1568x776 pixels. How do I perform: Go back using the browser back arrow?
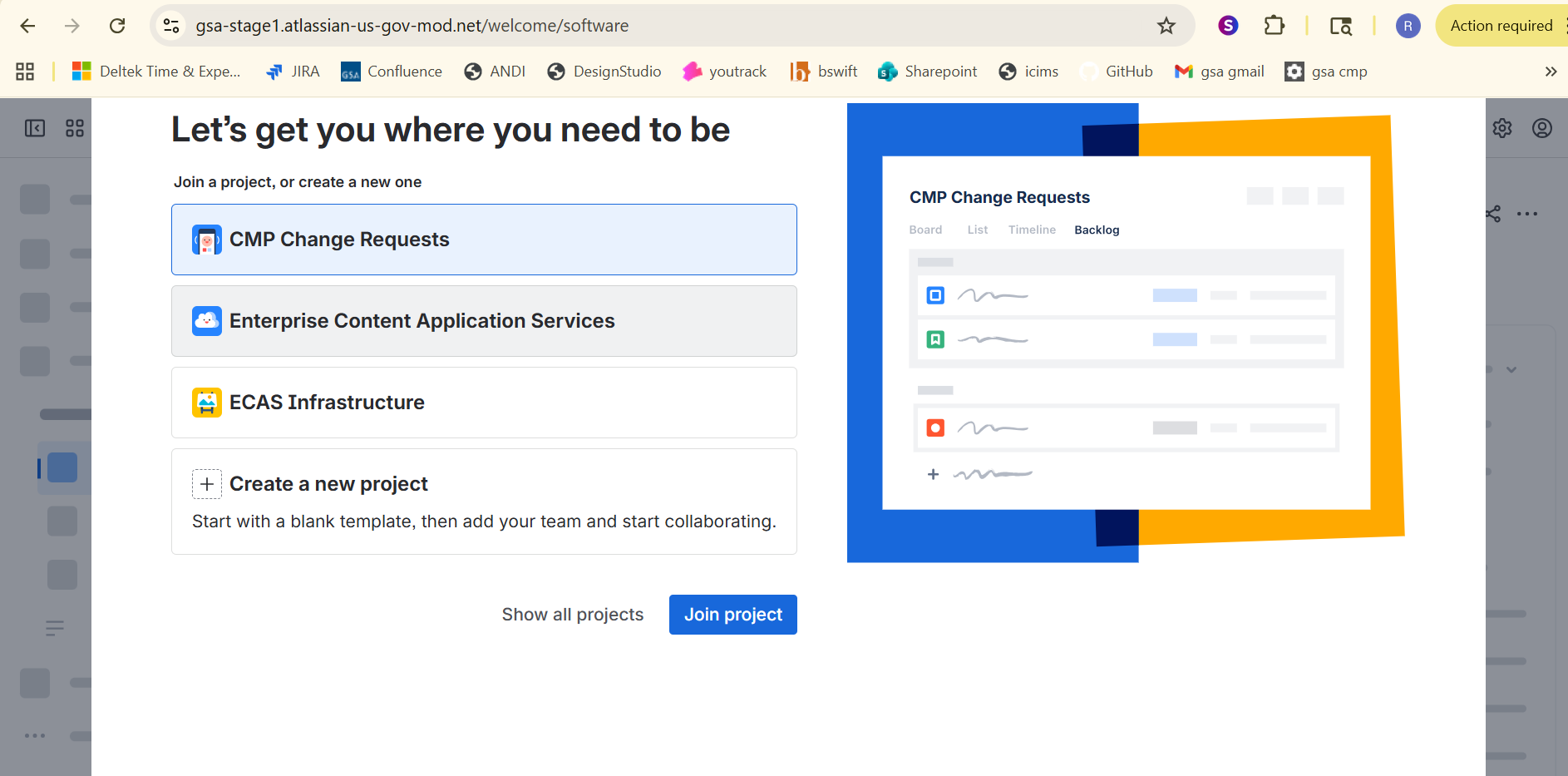click(x=27, y=26)
